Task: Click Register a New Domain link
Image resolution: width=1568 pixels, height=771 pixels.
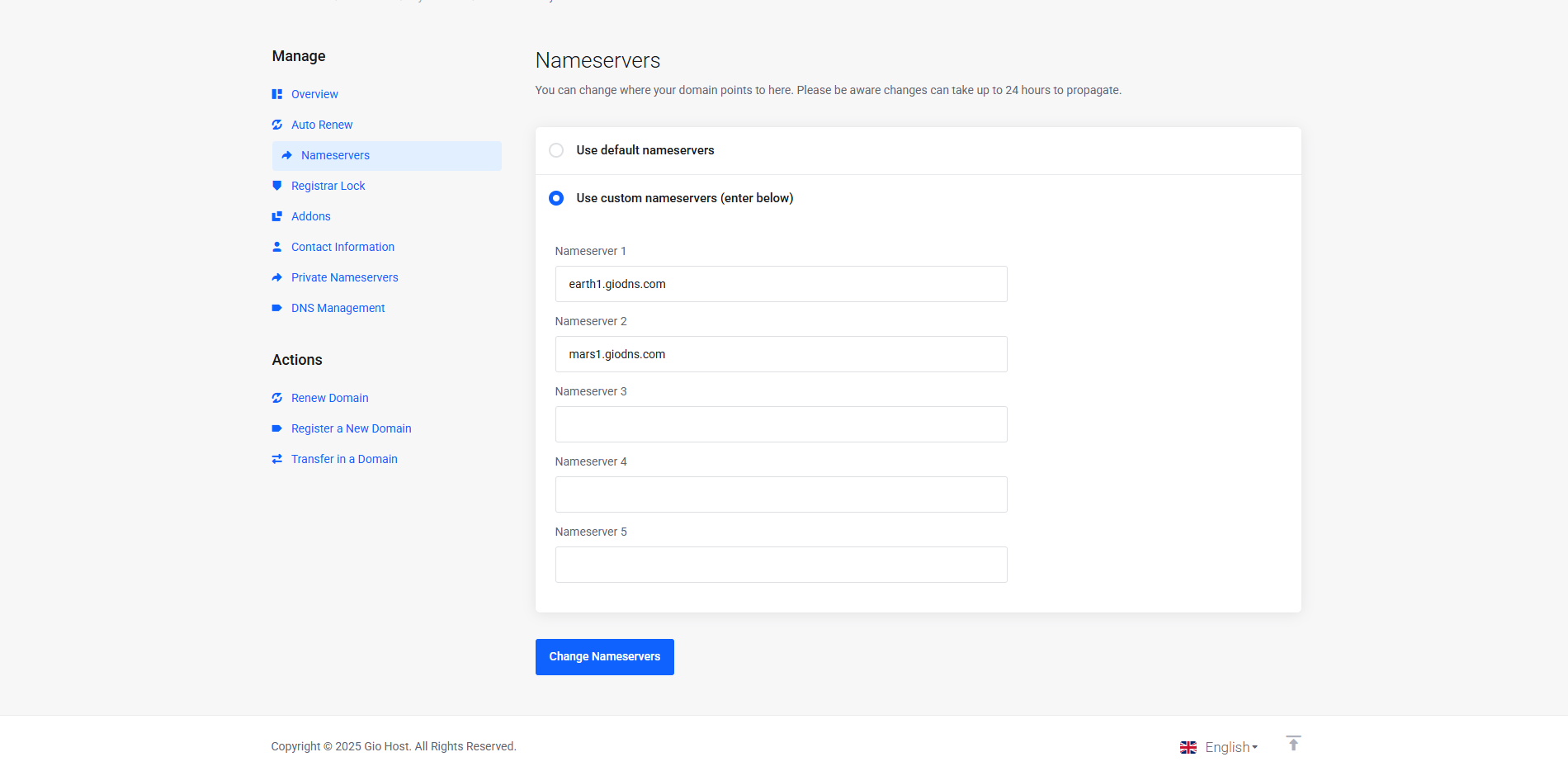Action: [x=351, y=428]
